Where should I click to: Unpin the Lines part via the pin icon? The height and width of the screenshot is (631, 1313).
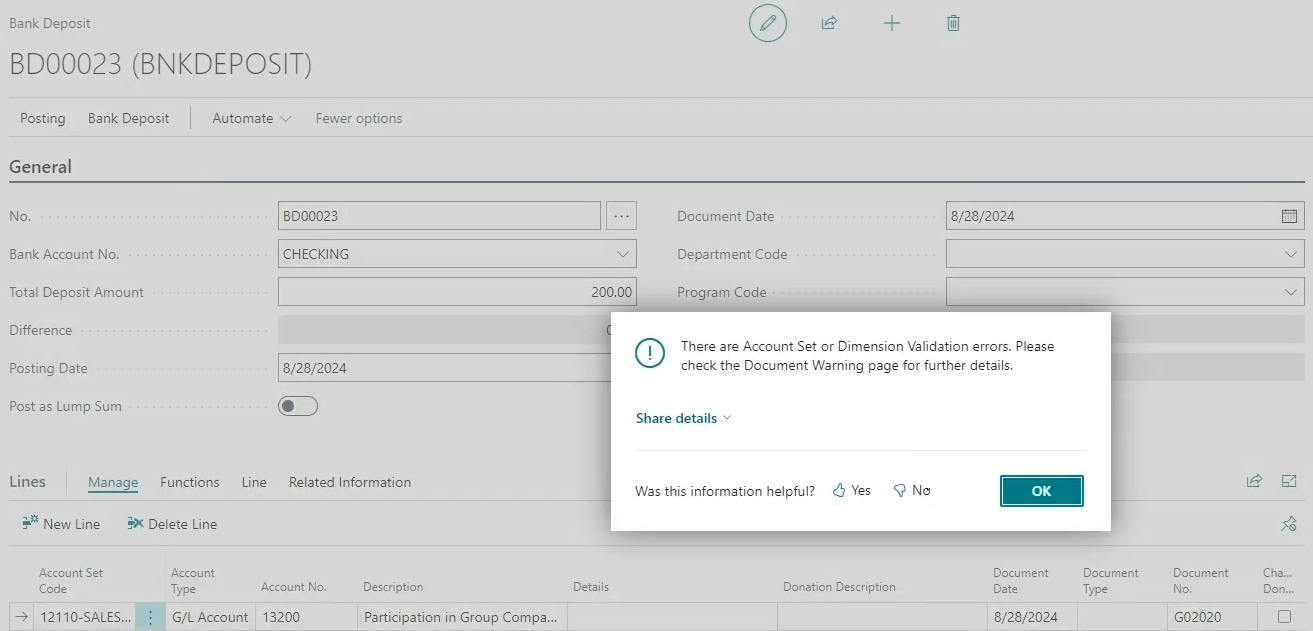click(x=1288, y=523)
